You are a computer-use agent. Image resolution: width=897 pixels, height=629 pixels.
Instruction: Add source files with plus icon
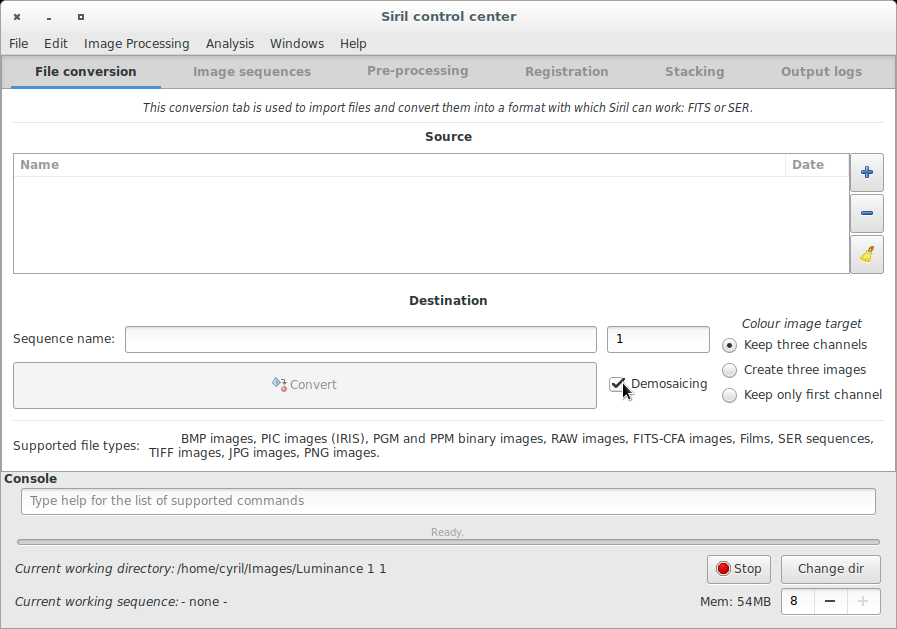(x=867, y=172)
